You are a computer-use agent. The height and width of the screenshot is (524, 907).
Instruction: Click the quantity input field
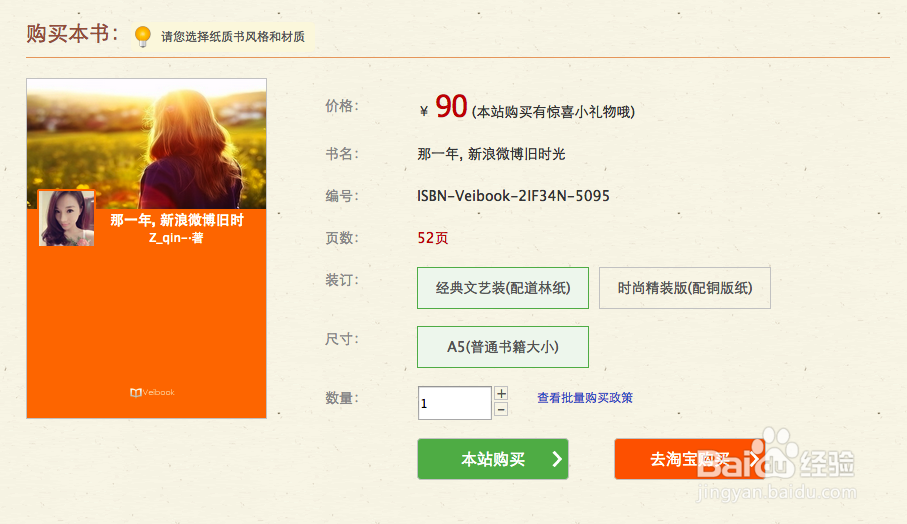pos(455,403)
